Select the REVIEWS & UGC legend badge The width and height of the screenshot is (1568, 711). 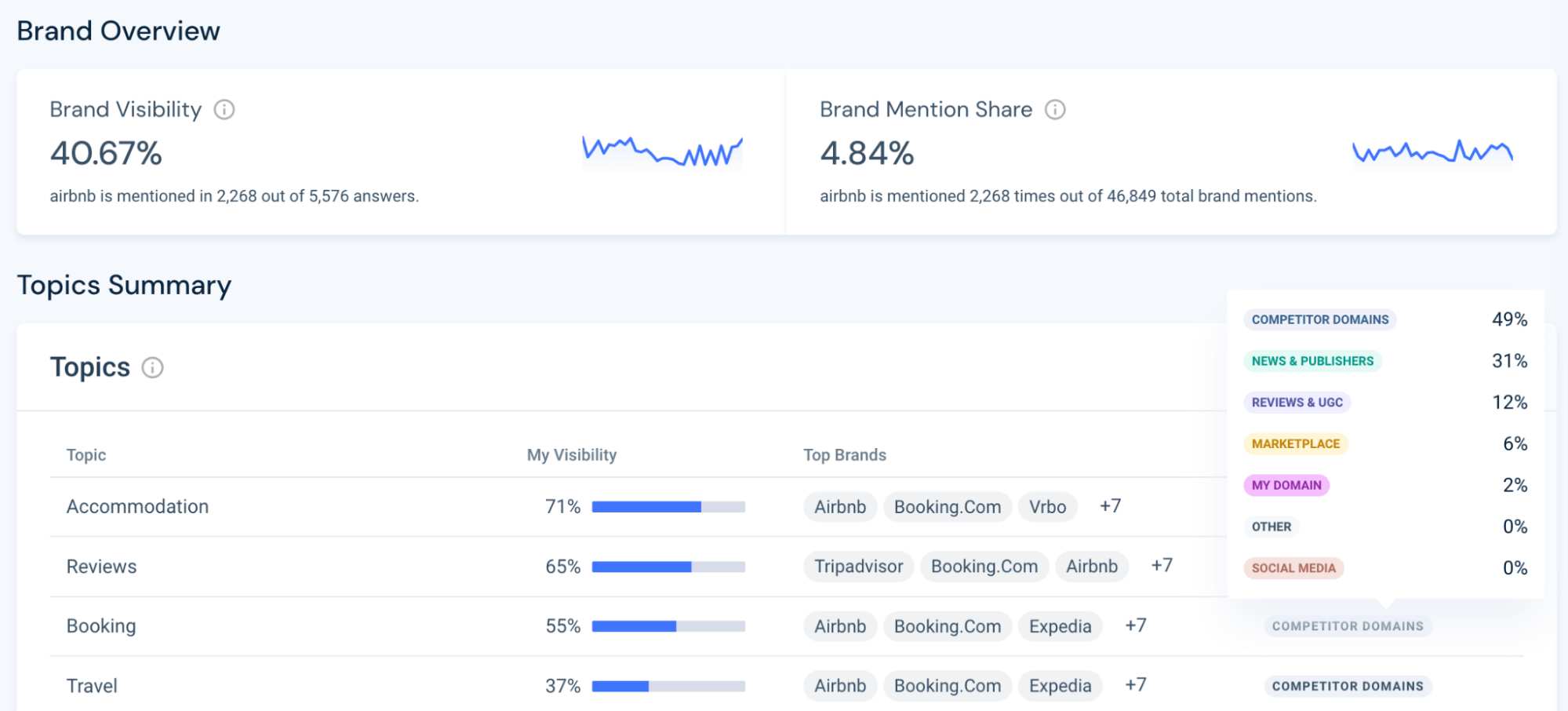1297,402
